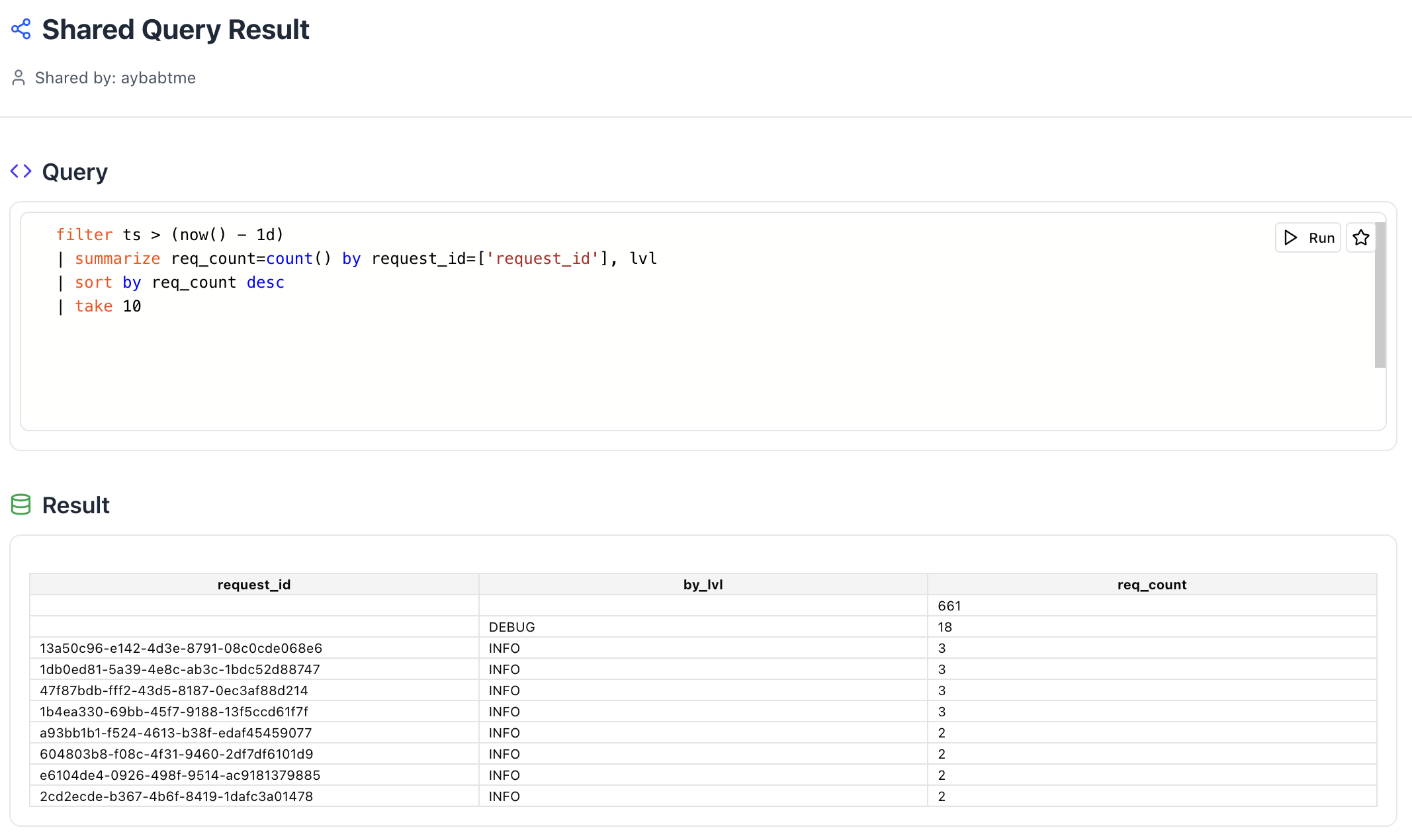The width and height of the screenshot is (1412, 840).
Task: Select request id 2cd2ecde-b367-4b6f-8419-1dafc3a01478
Action: [254, 796]
